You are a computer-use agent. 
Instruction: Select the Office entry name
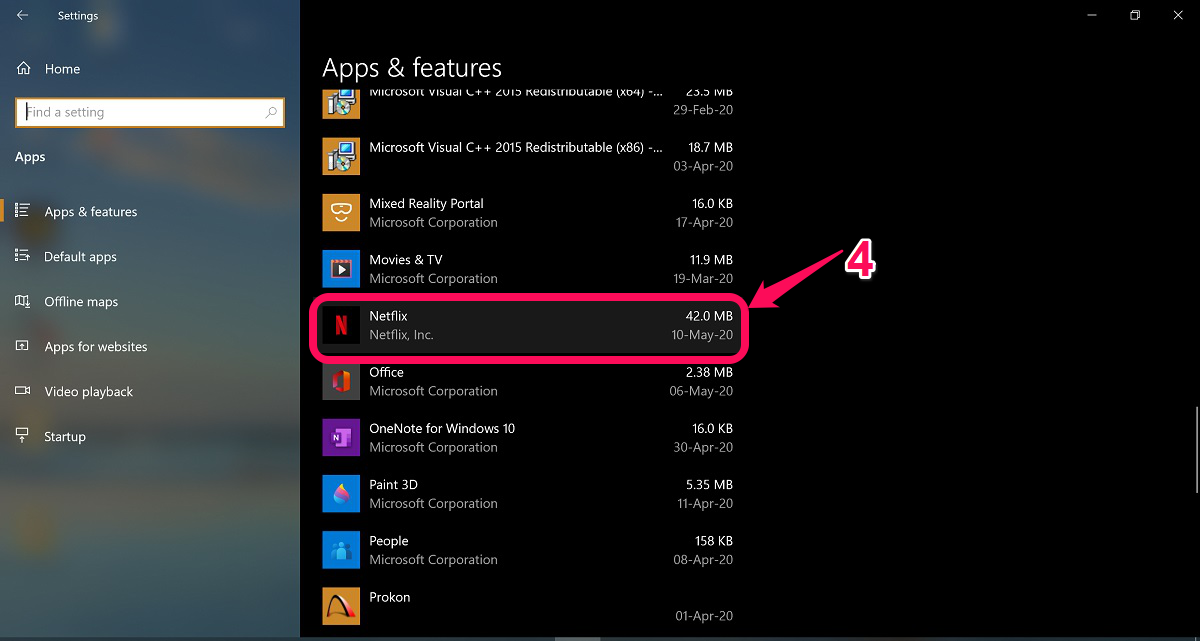(x=386, y=372)
